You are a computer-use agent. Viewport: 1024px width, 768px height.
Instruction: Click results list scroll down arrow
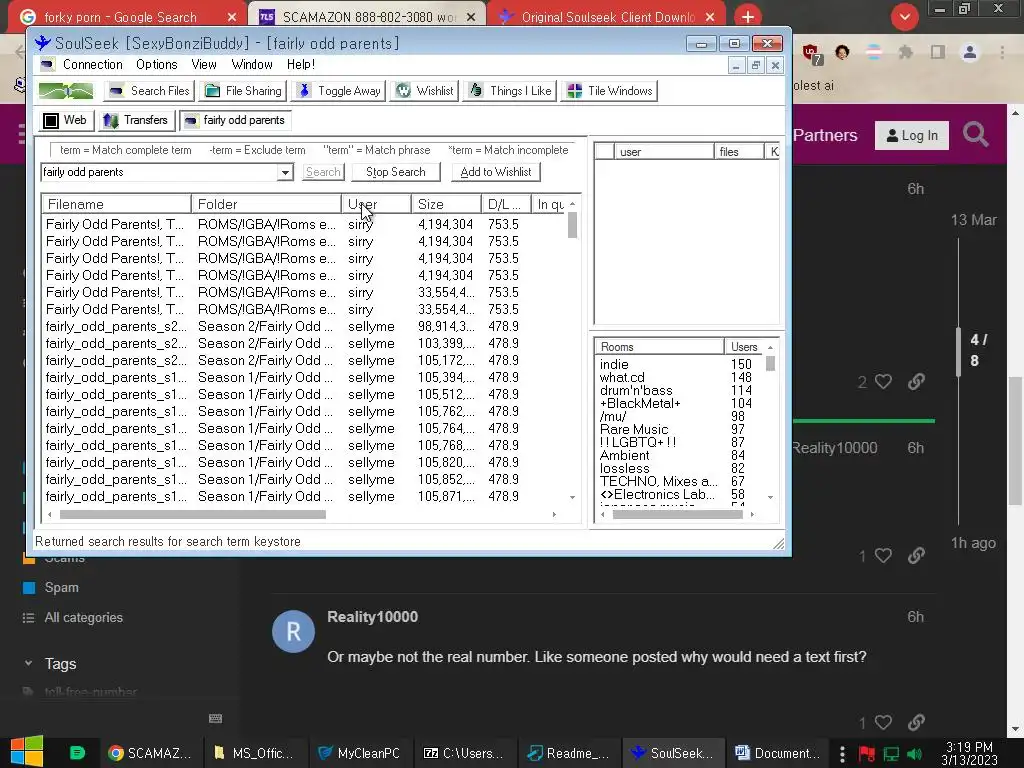point(573,498)
